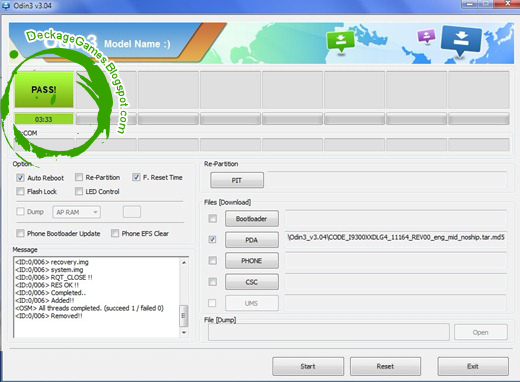520x382 pixels.
Task: Click the Exit button
Action: tap(473, 366)
